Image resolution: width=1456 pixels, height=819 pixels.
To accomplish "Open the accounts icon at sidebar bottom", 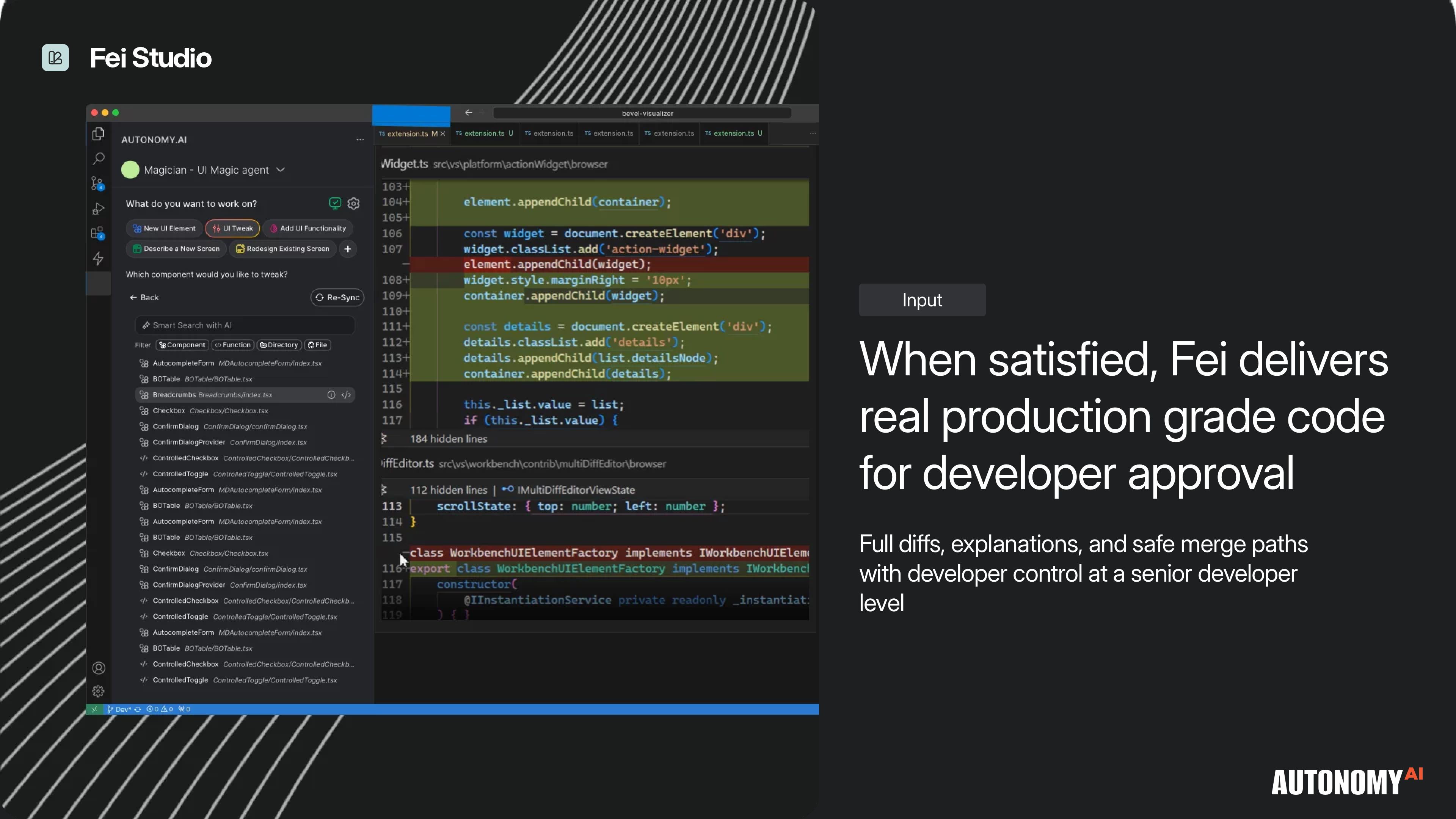I will 98,668.
